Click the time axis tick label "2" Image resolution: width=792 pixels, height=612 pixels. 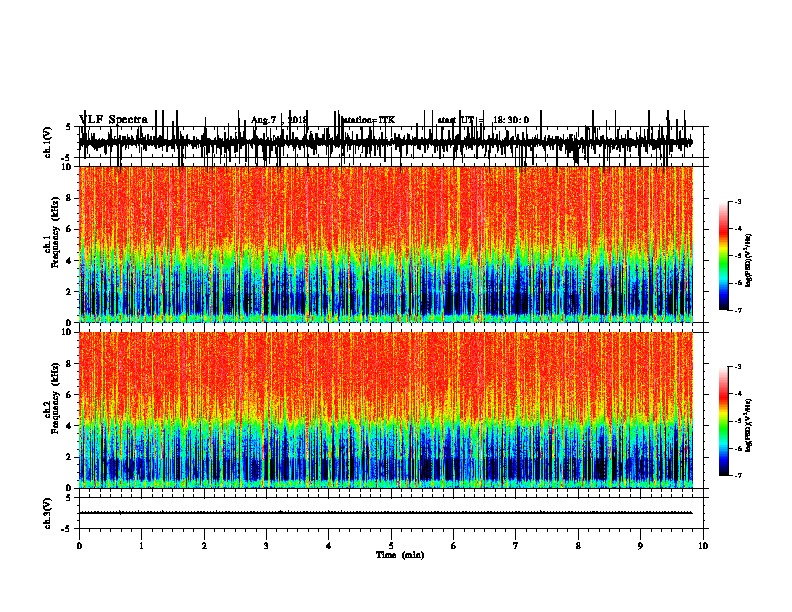click(204, 546)
